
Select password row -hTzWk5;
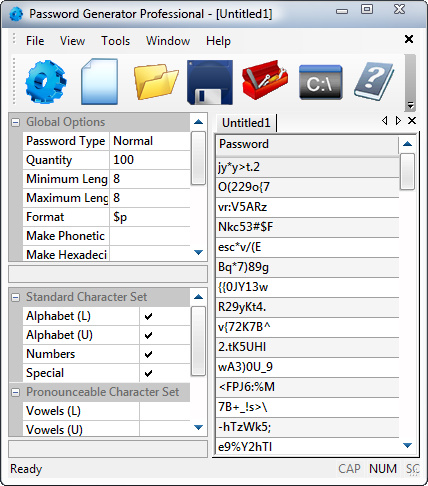307,427
